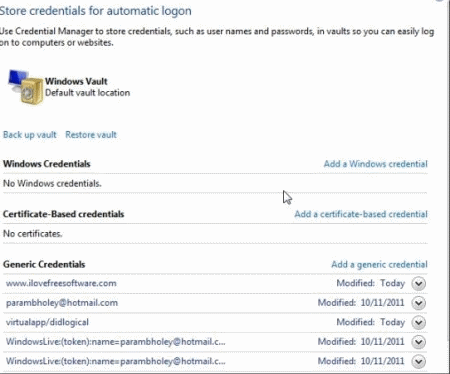The image size is (450, 374).
Task: Expand last WindowsLive token credential chevron
Action: pyautogui.click(x=418, y=361)
